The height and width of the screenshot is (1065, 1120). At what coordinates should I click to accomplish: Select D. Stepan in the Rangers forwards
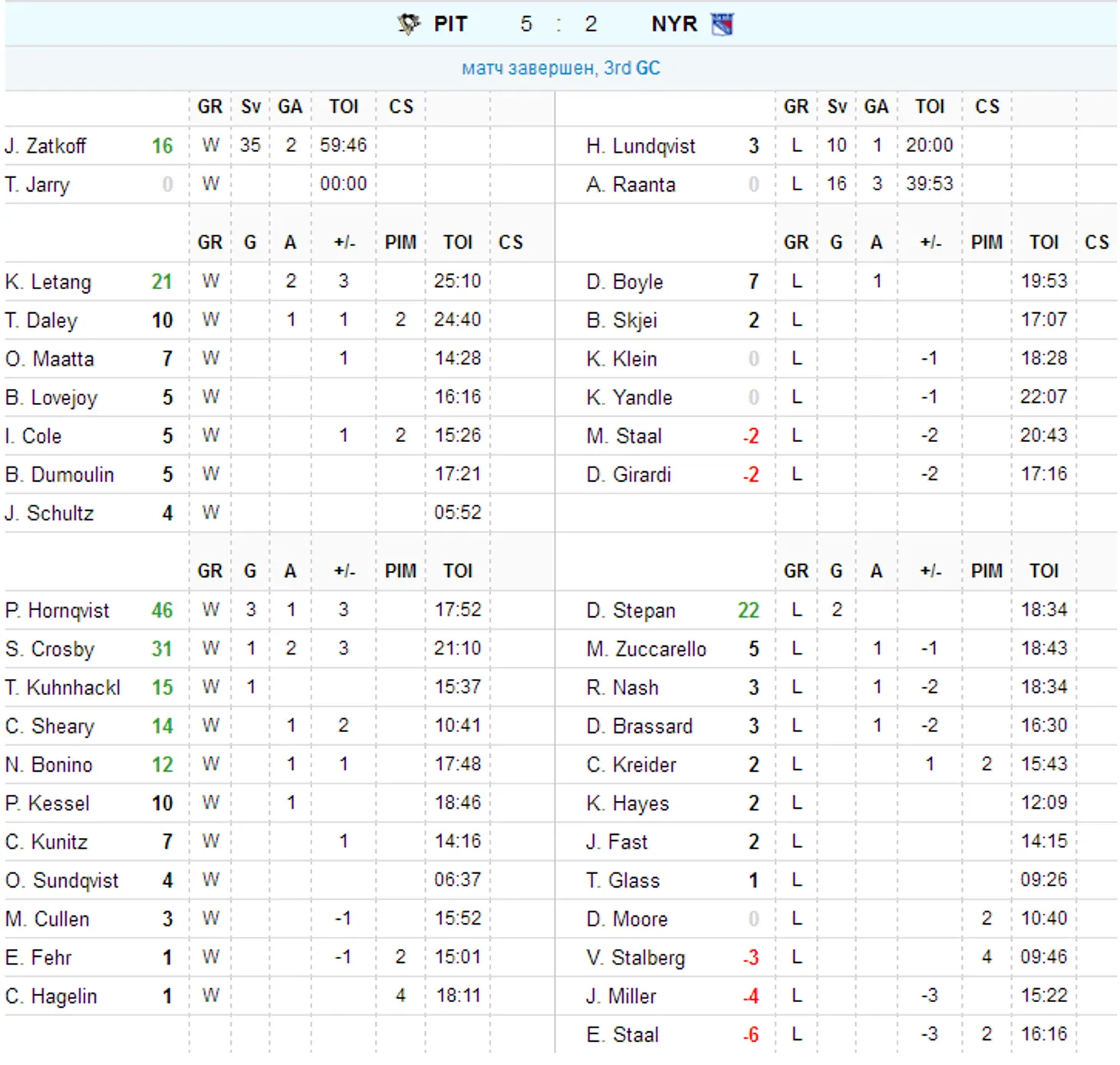[x=631, y=611]
